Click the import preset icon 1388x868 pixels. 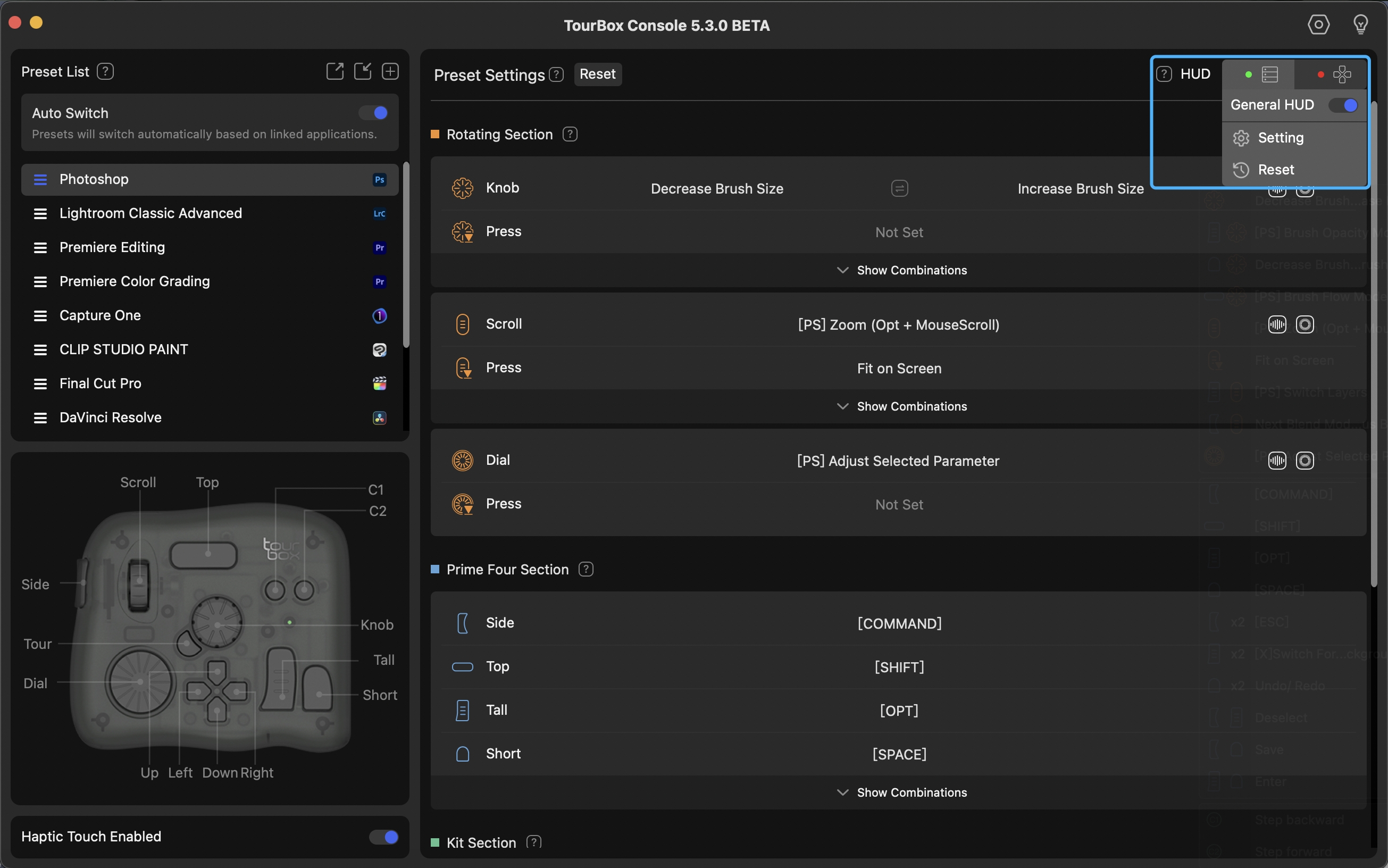[362, 72]
